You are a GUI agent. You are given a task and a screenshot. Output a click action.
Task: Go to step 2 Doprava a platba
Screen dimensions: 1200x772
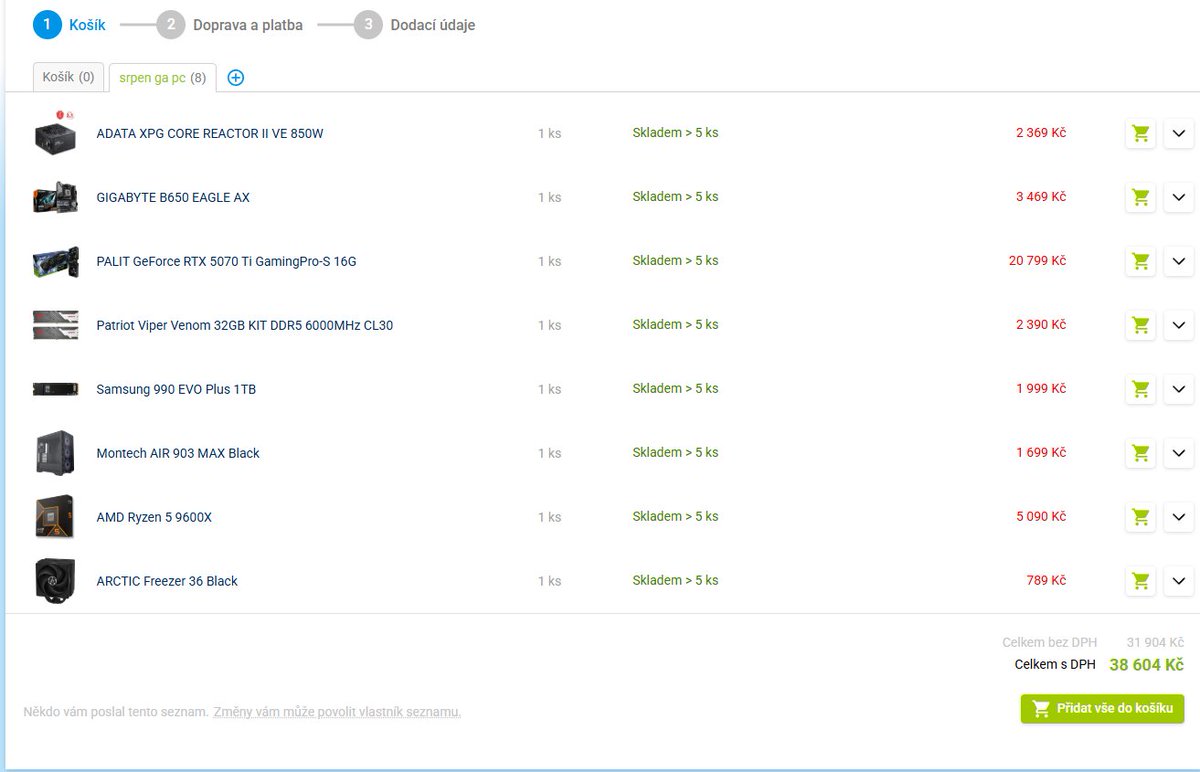(x=229, y=24)
